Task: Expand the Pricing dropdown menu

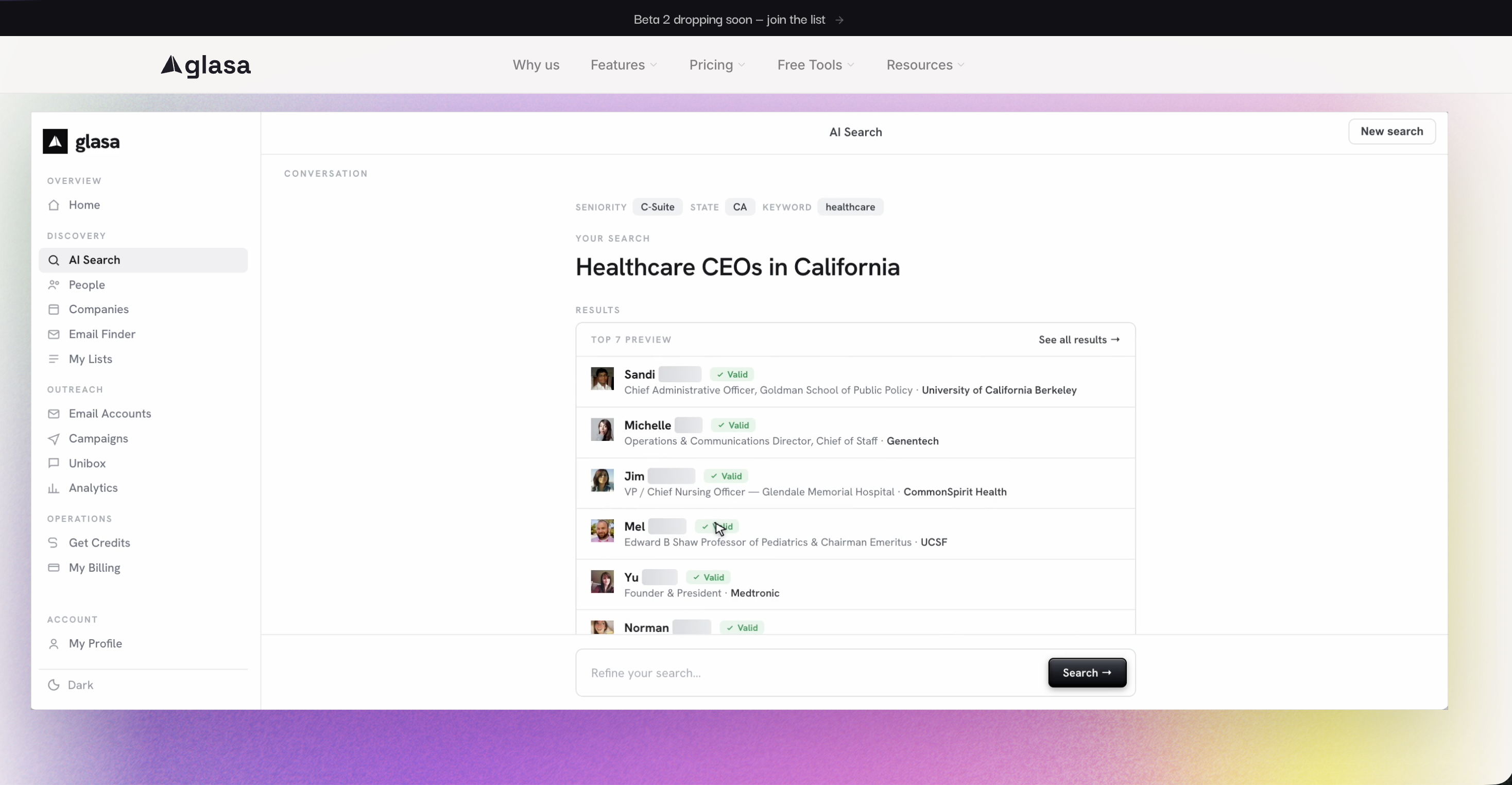Action: click(x=717, y=64)
